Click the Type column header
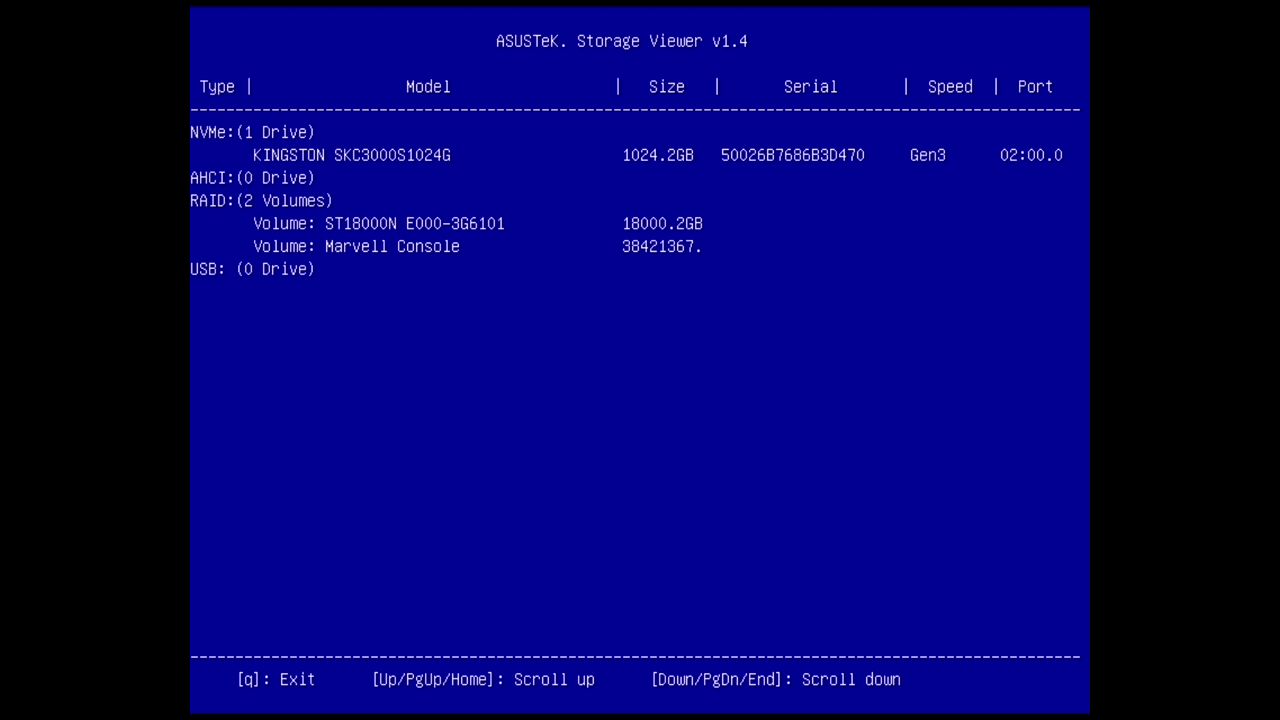1280x720 pixels. [x=217, y=87]
